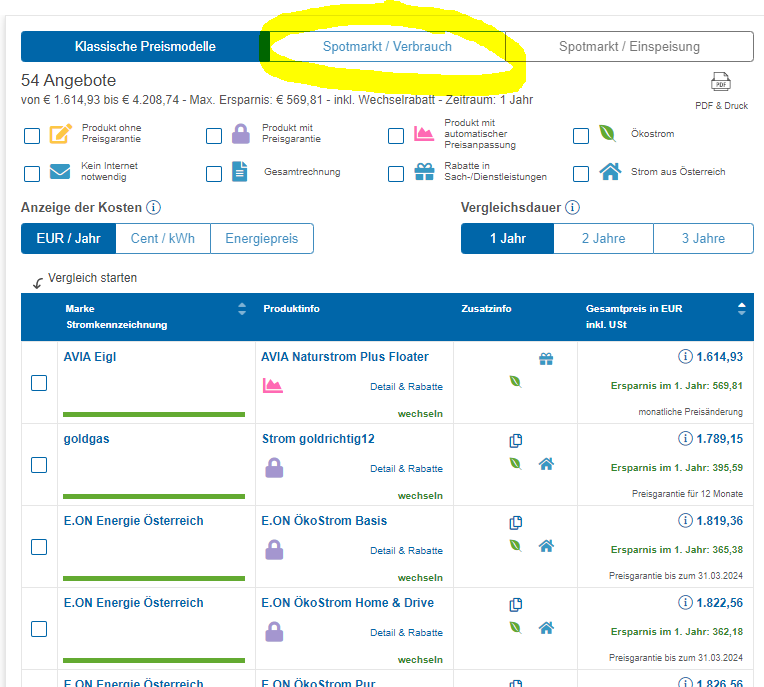Click info icon next to price 1.822,56

(685, 602)
